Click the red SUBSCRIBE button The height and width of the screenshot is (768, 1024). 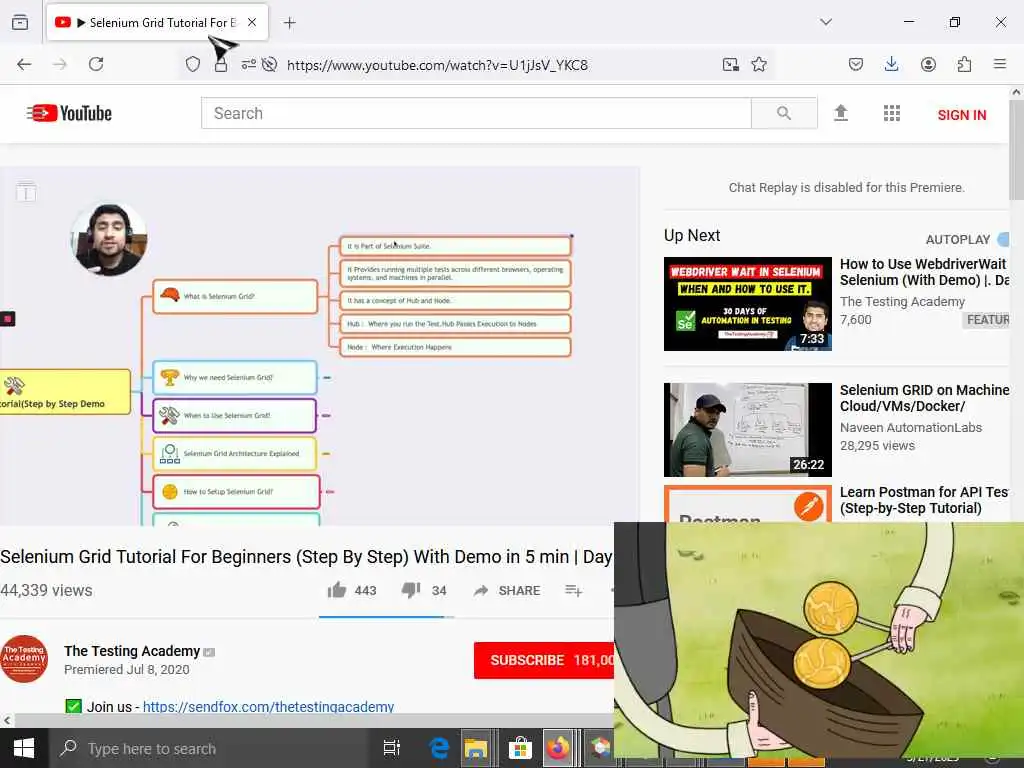[544, 660]
